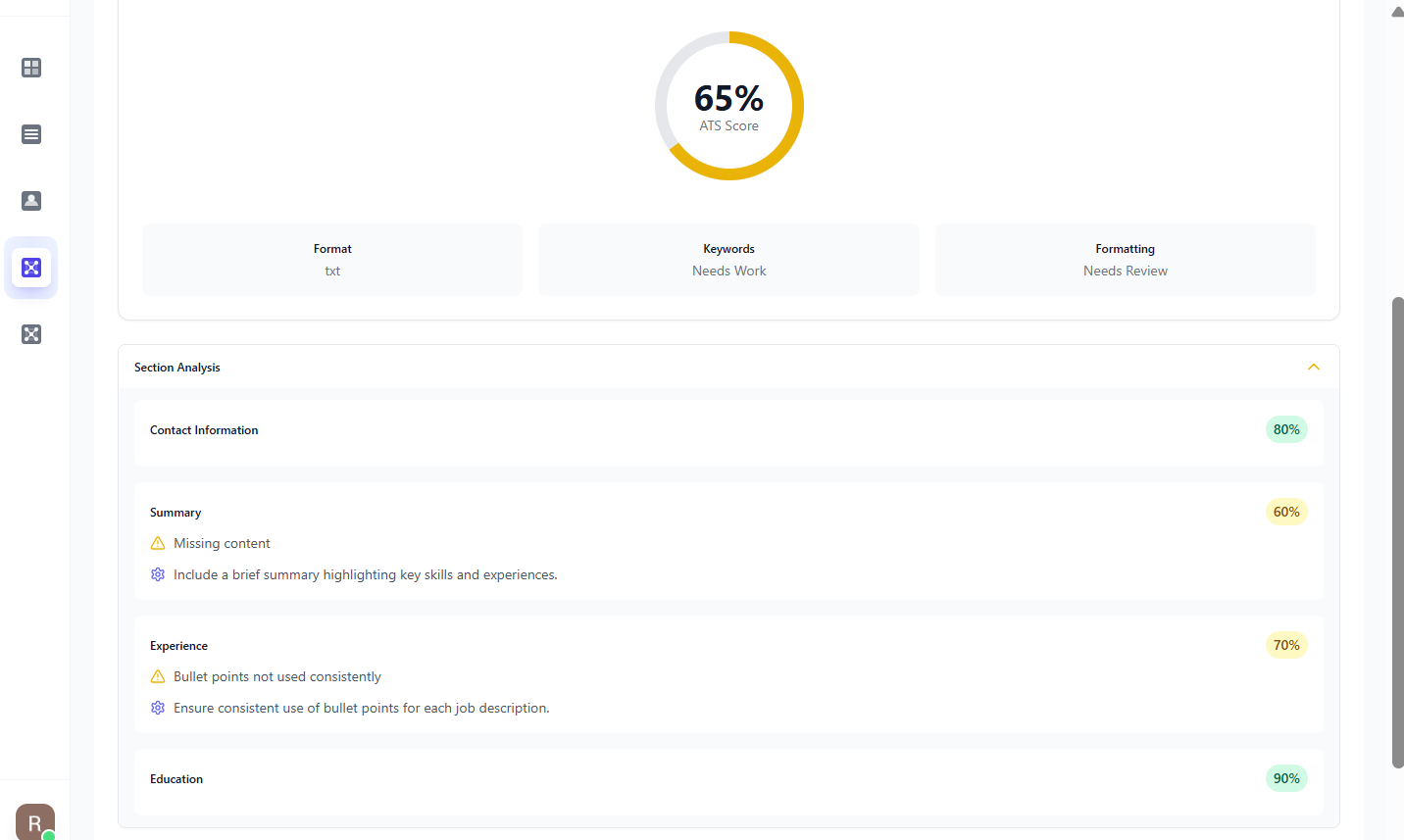Click the Keywords Needs Work card
The width and height of the screenshot is (1404, 840).
728,259
